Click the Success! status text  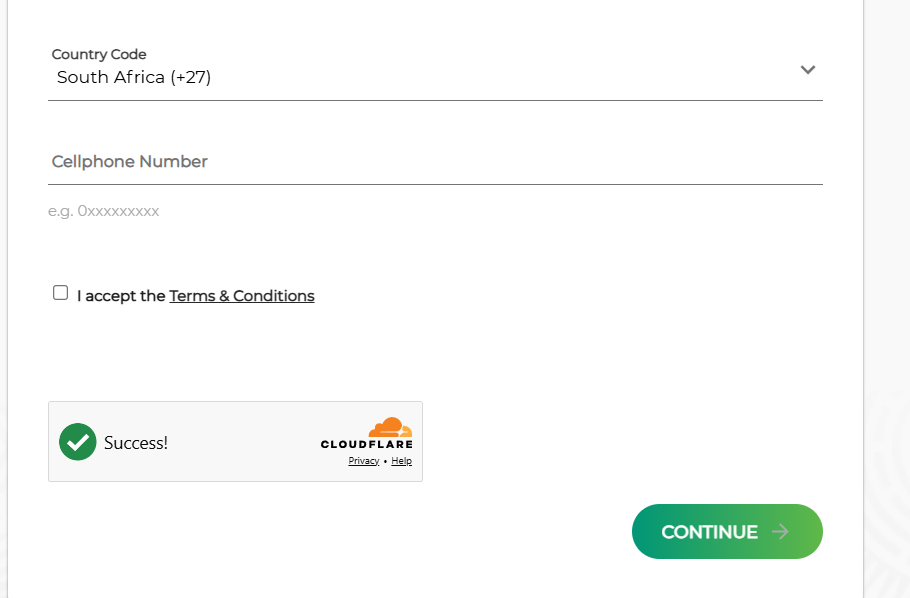(136, 443)
